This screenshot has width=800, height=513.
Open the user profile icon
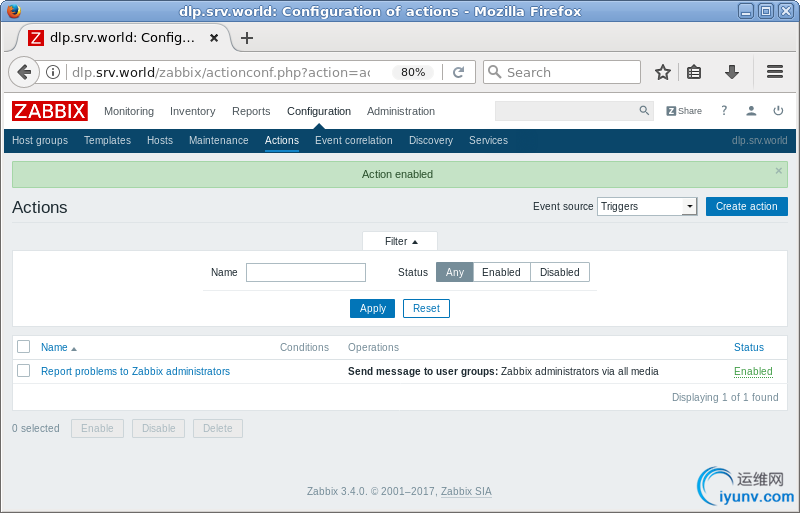[x=751, y=111]
